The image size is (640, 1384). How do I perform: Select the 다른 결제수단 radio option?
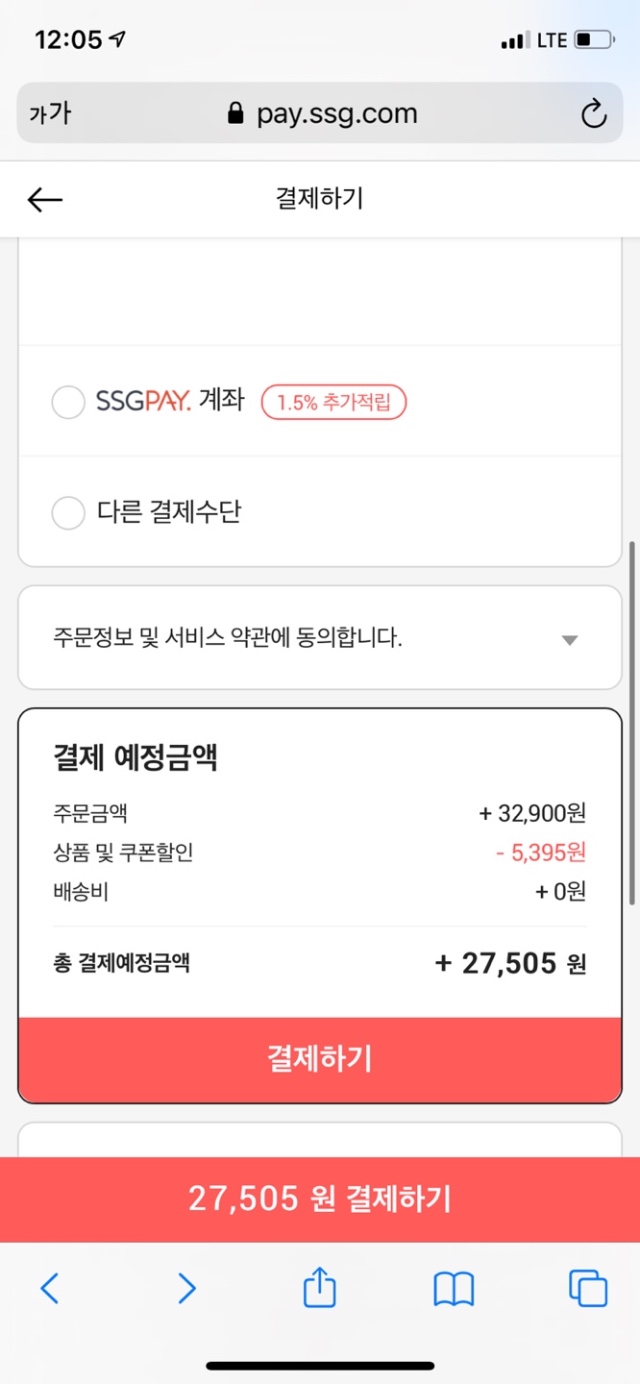pos(68,513)
